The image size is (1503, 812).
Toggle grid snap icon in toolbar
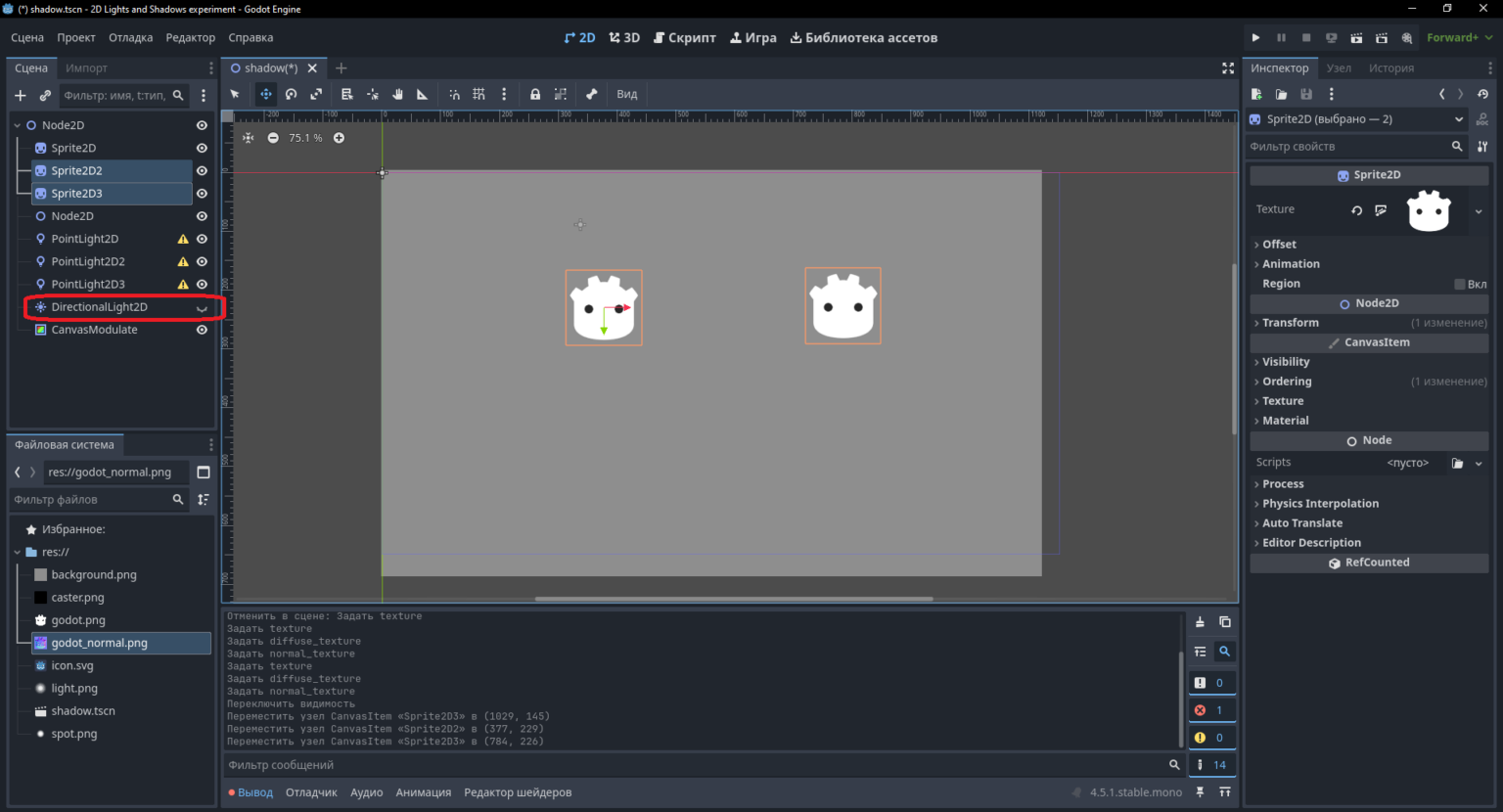click(x=478, y=94)
